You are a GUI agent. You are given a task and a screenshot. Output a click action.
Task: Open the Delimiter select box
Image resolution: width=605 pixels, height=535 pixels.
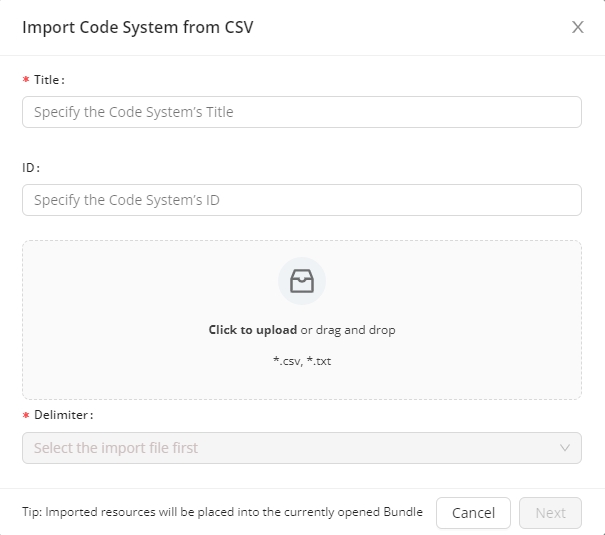tap(300, 448)
